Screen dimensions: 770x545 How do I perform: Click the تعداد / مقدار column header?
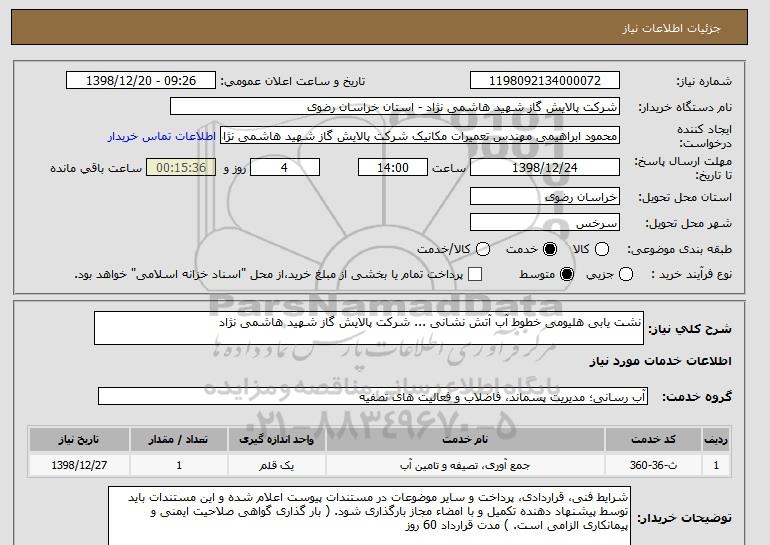coord(179,439)
